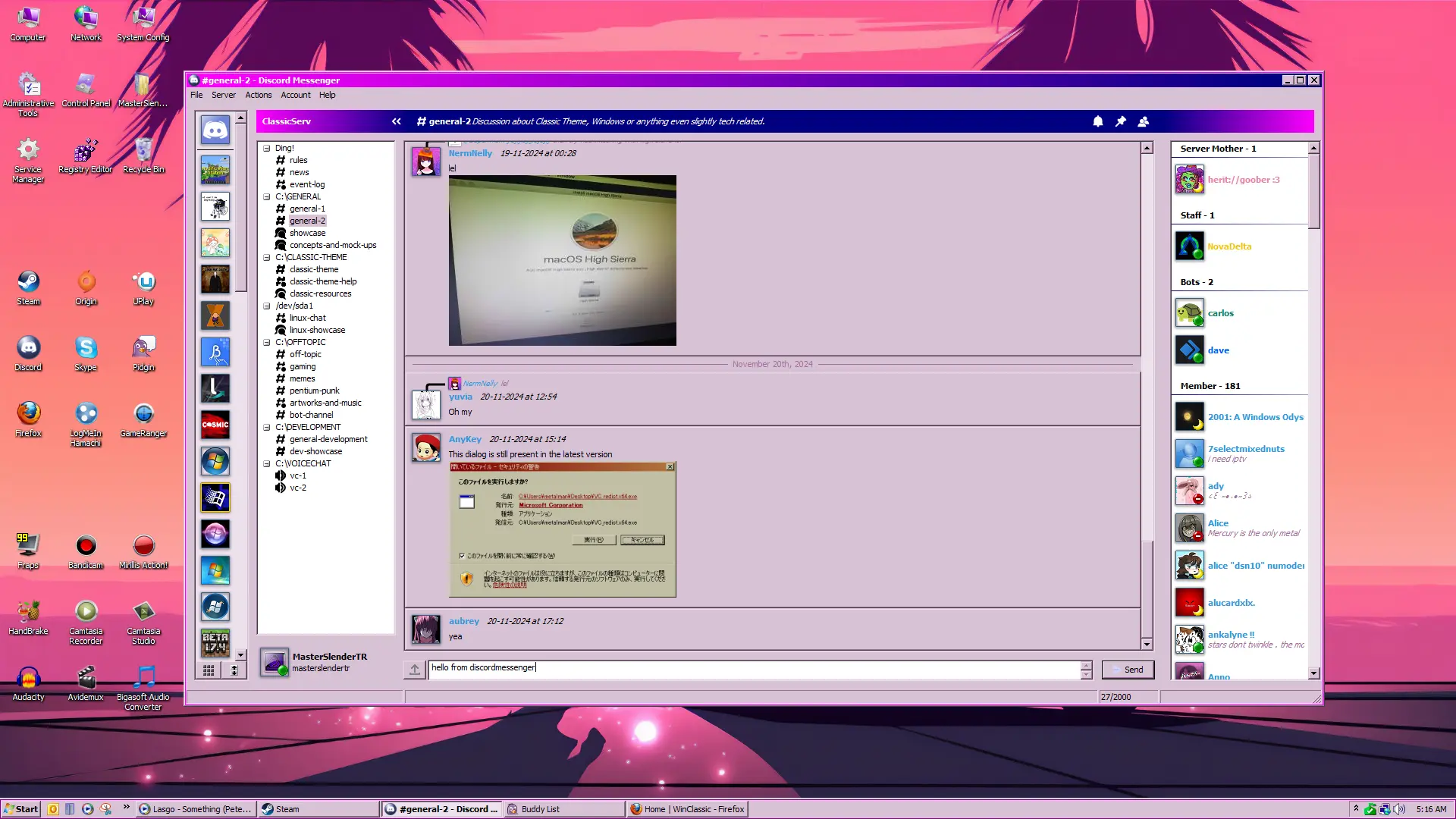
Task: Open Japanese dialog screenshot attachment
Action: (562, 529)
